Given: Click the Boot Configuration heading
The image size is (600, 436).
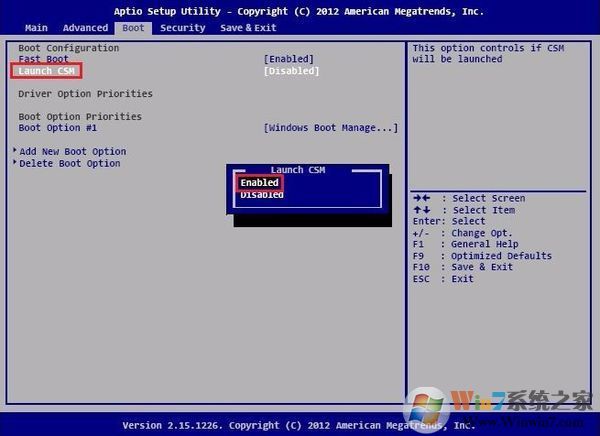Looking at the screenshot, I should coord(68,48).
